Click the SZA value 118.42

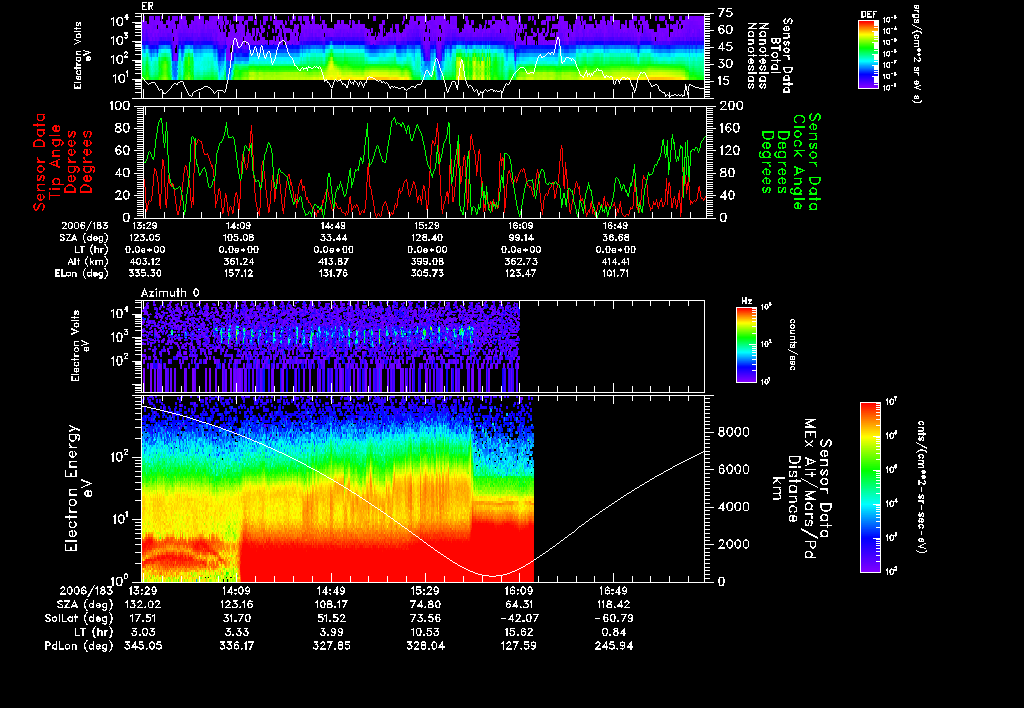(x=614, y=604)
